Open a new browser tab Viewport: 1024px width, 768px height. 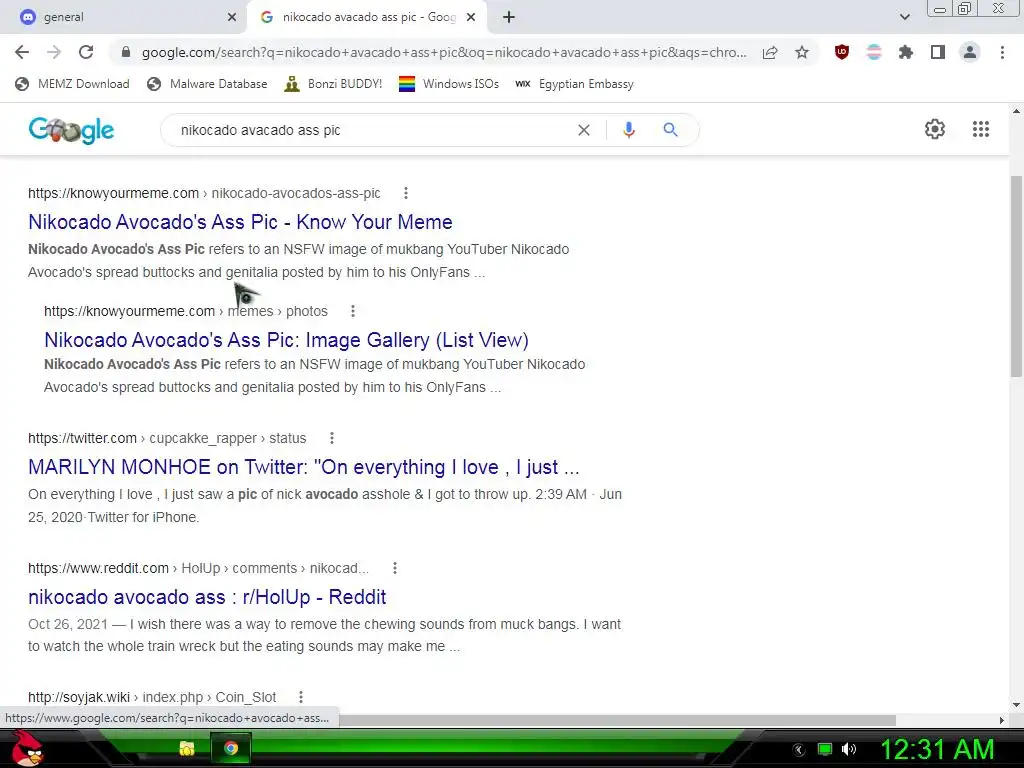point(509,17)
